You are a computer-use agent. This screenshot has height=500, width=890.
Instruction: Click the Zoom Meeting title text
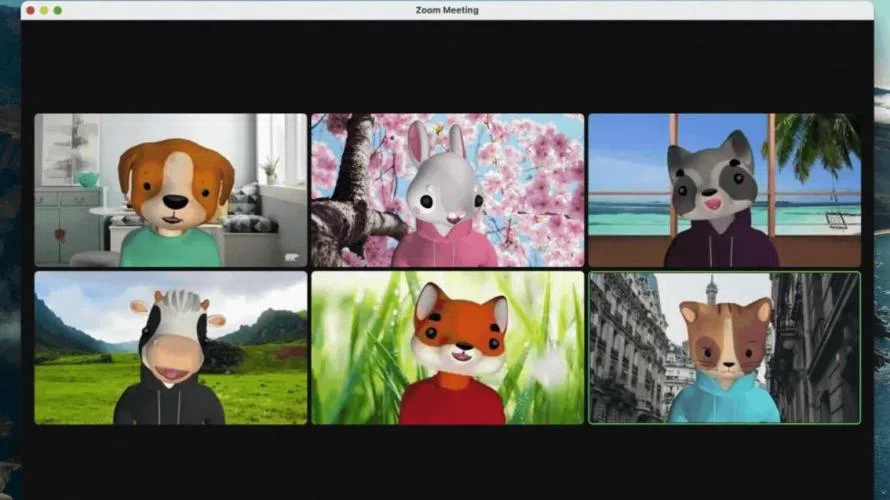pyautogui.click(x=447, y=10)
